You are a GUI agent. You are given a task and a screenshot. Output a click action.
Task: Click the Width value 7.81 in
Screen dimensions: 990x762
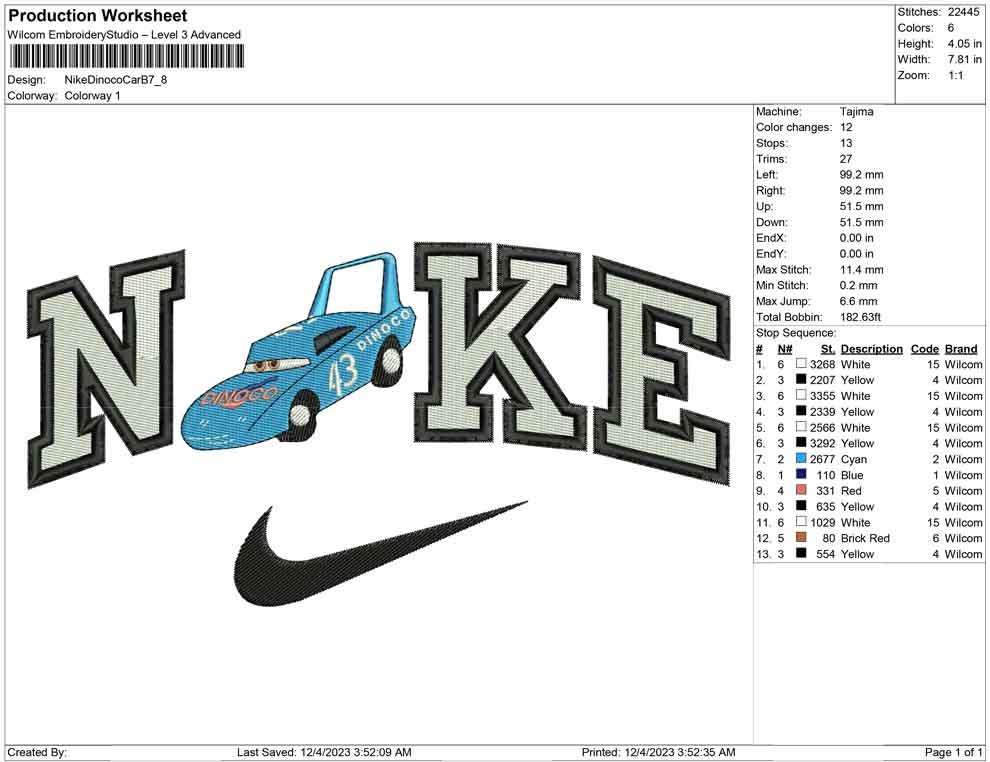pos(964,59)
